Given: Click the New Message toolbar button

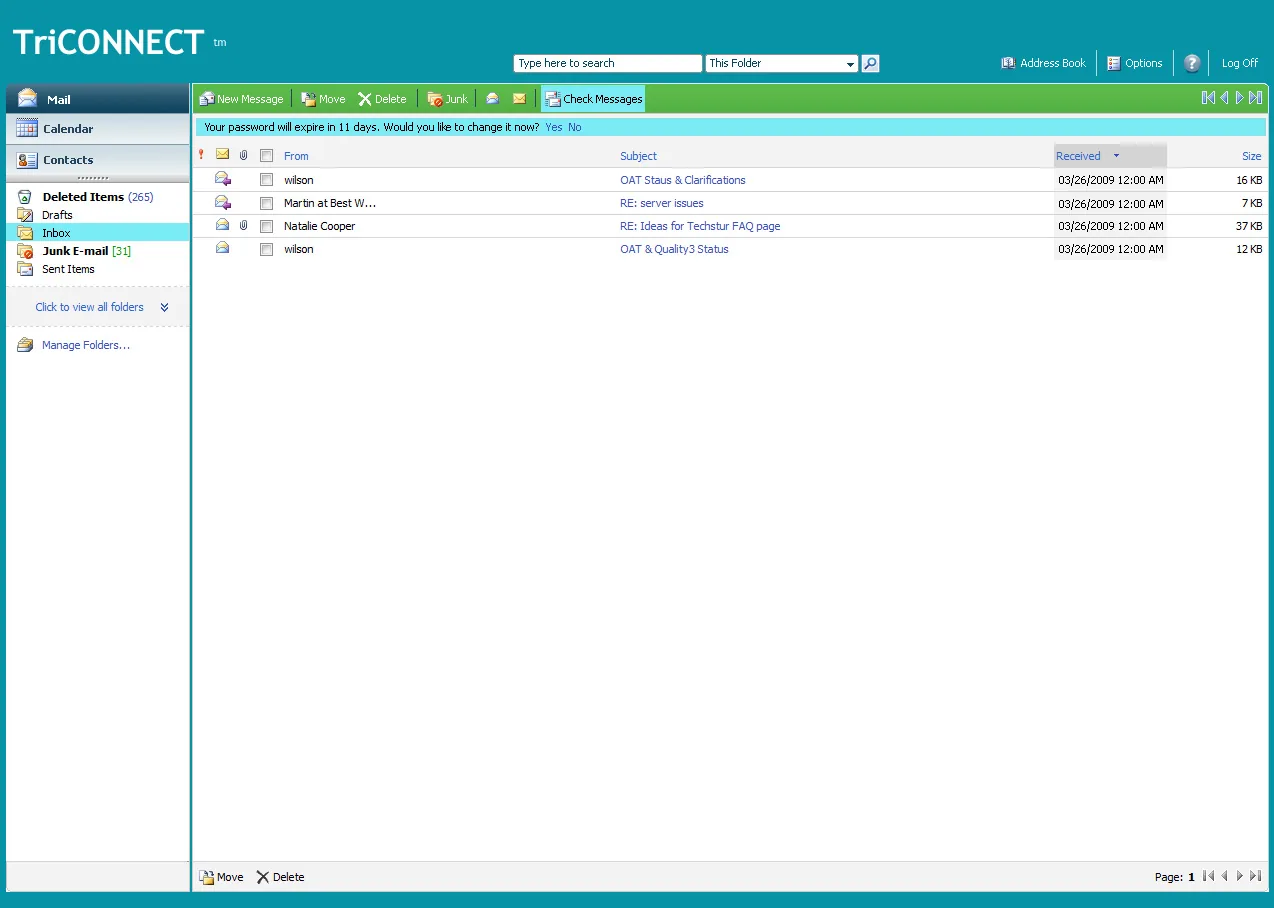Looking at the screenshot, I should pyautogui.click(x=241, y=99).
